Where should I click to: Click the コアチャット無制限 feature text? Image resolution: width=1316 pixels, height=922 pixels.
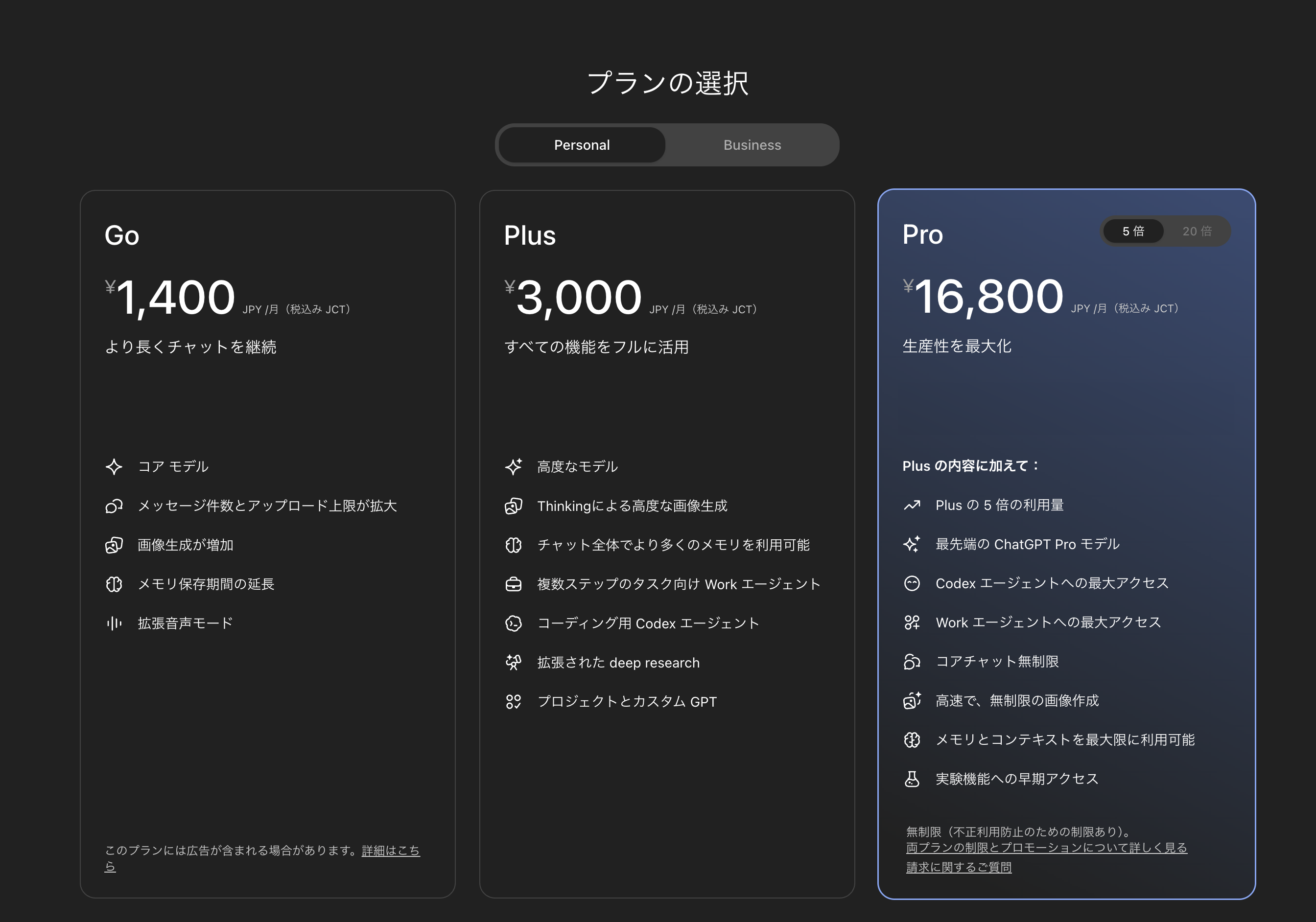[997, 661]
